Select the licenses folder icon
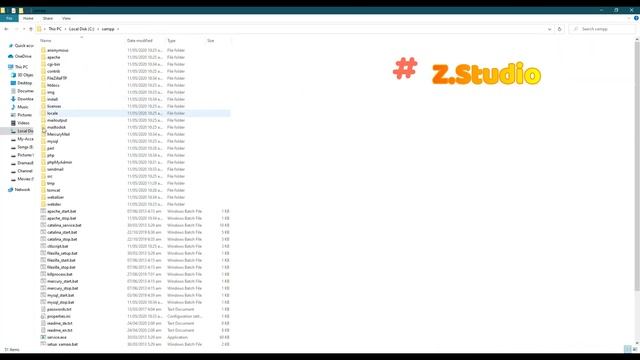Viewport: 640px width, 360px height. coord(43,106)
